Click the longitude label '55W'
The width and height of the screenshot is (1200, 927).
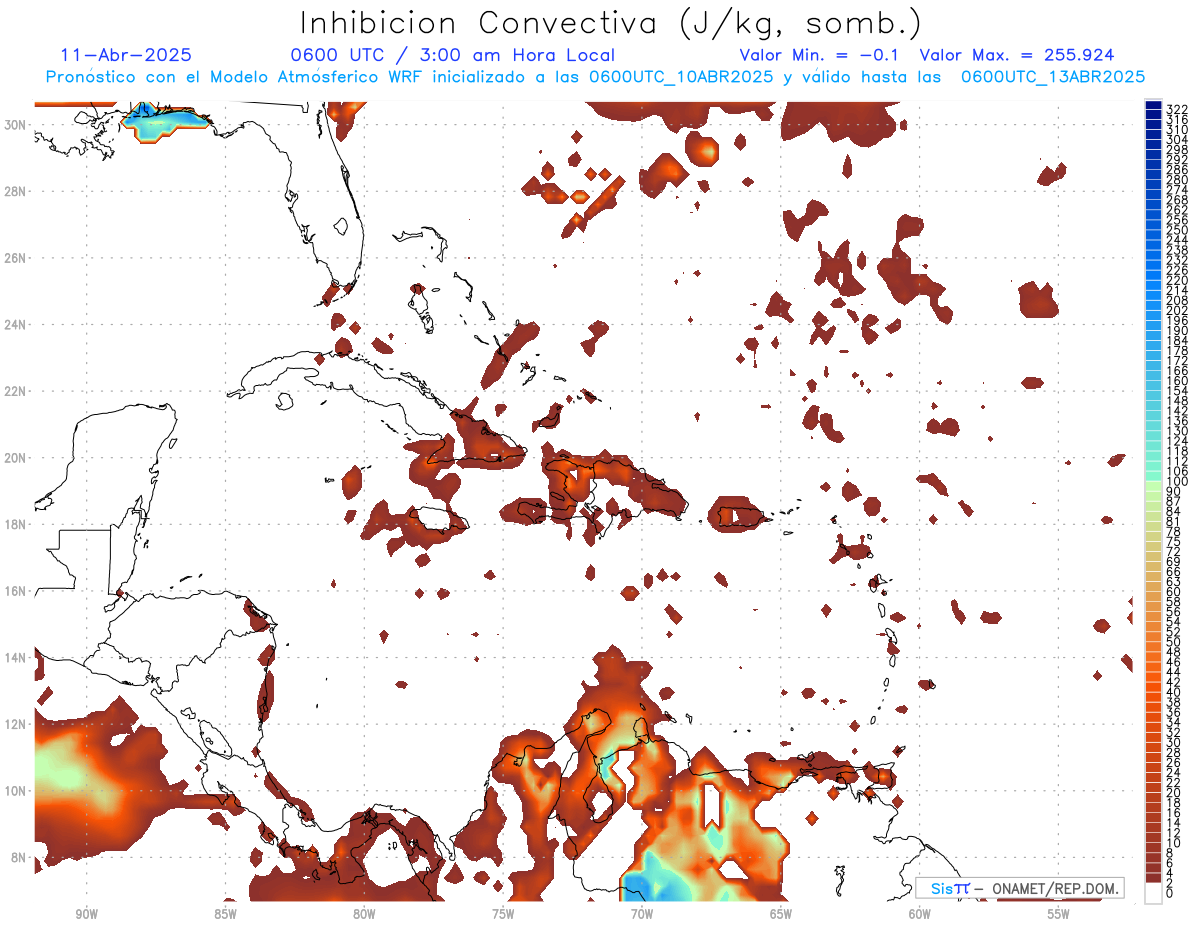coord(1059,914)
